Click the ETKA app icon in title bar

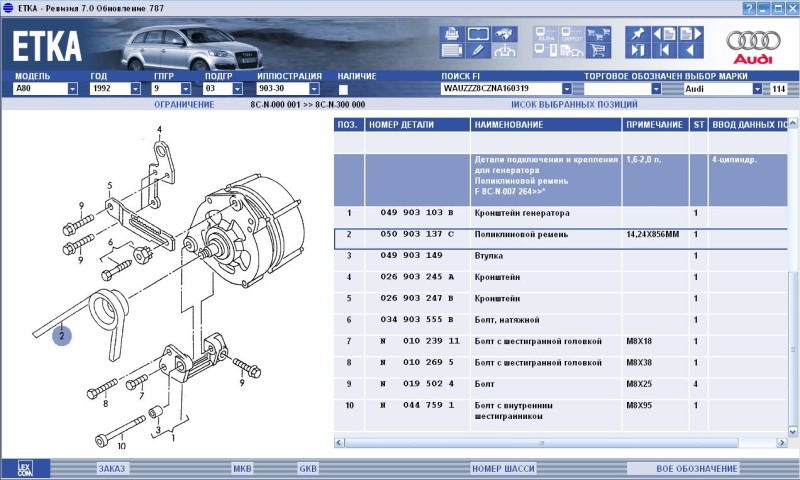point(8,8)
